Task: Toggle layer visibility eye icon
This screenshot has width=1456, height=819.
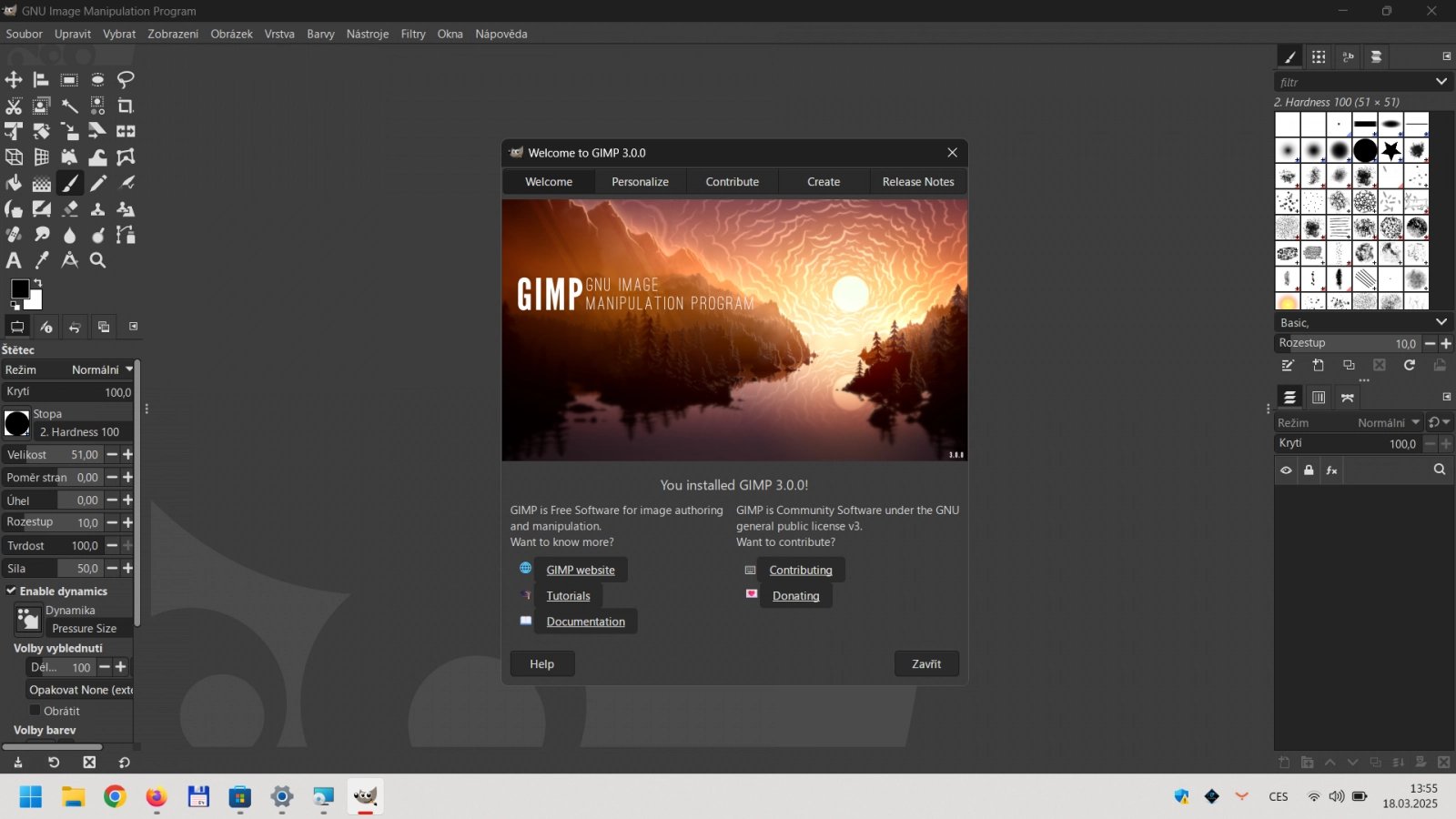Action: (x=1286, y=470)
